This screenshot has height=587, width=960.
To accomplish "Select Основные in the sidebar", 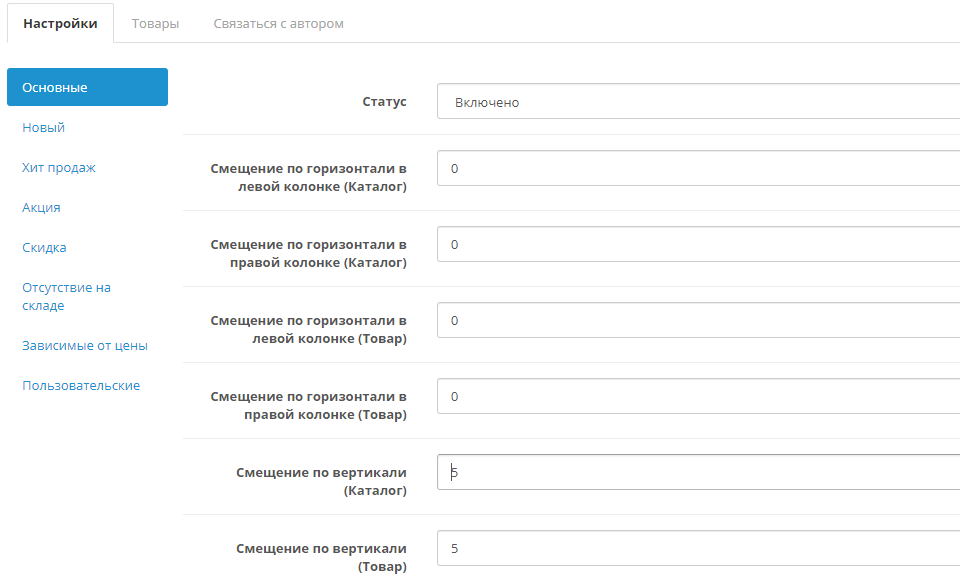I will tap(87, 87).
